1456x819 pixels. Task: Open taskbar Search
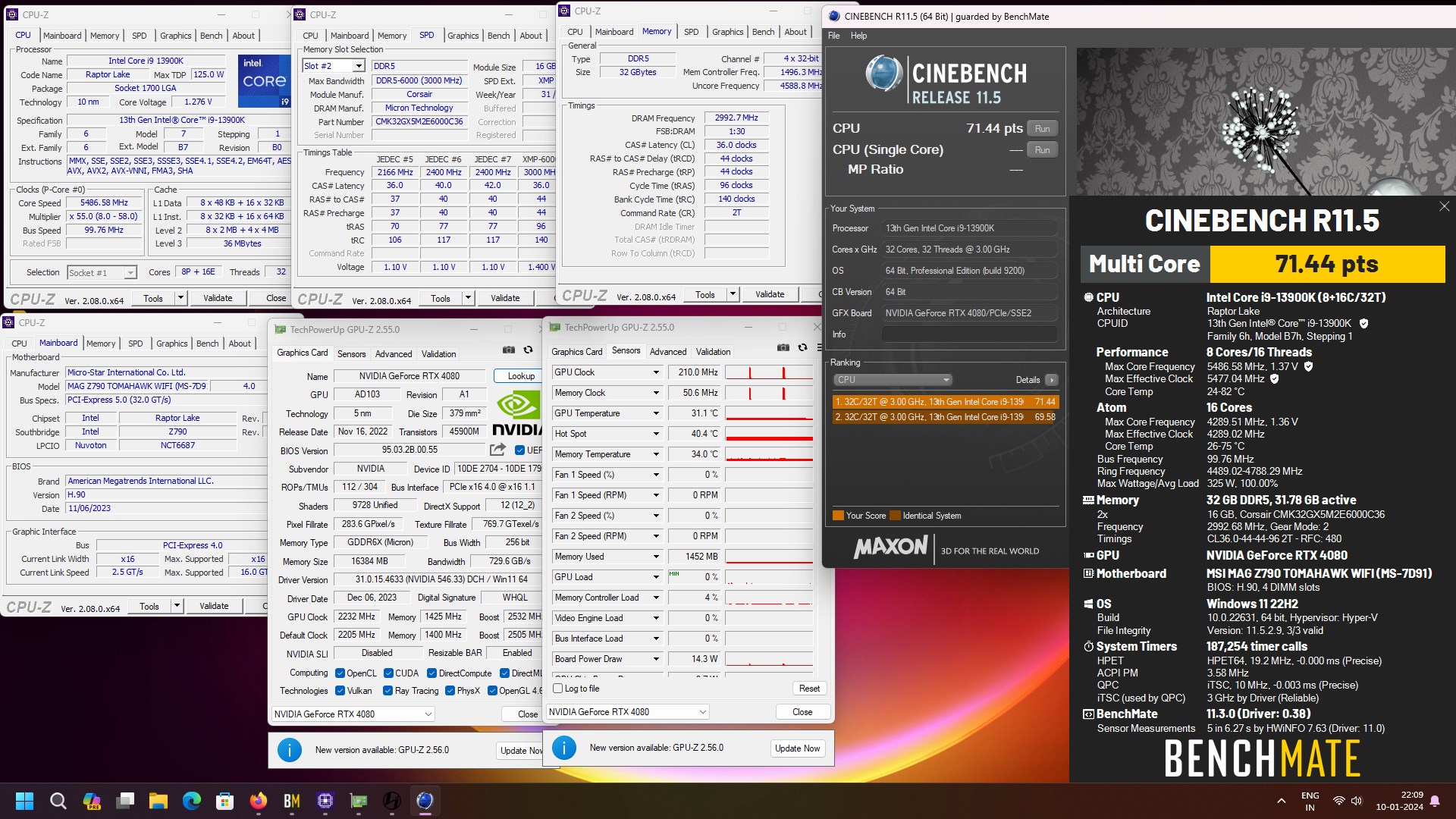(58, 801)
